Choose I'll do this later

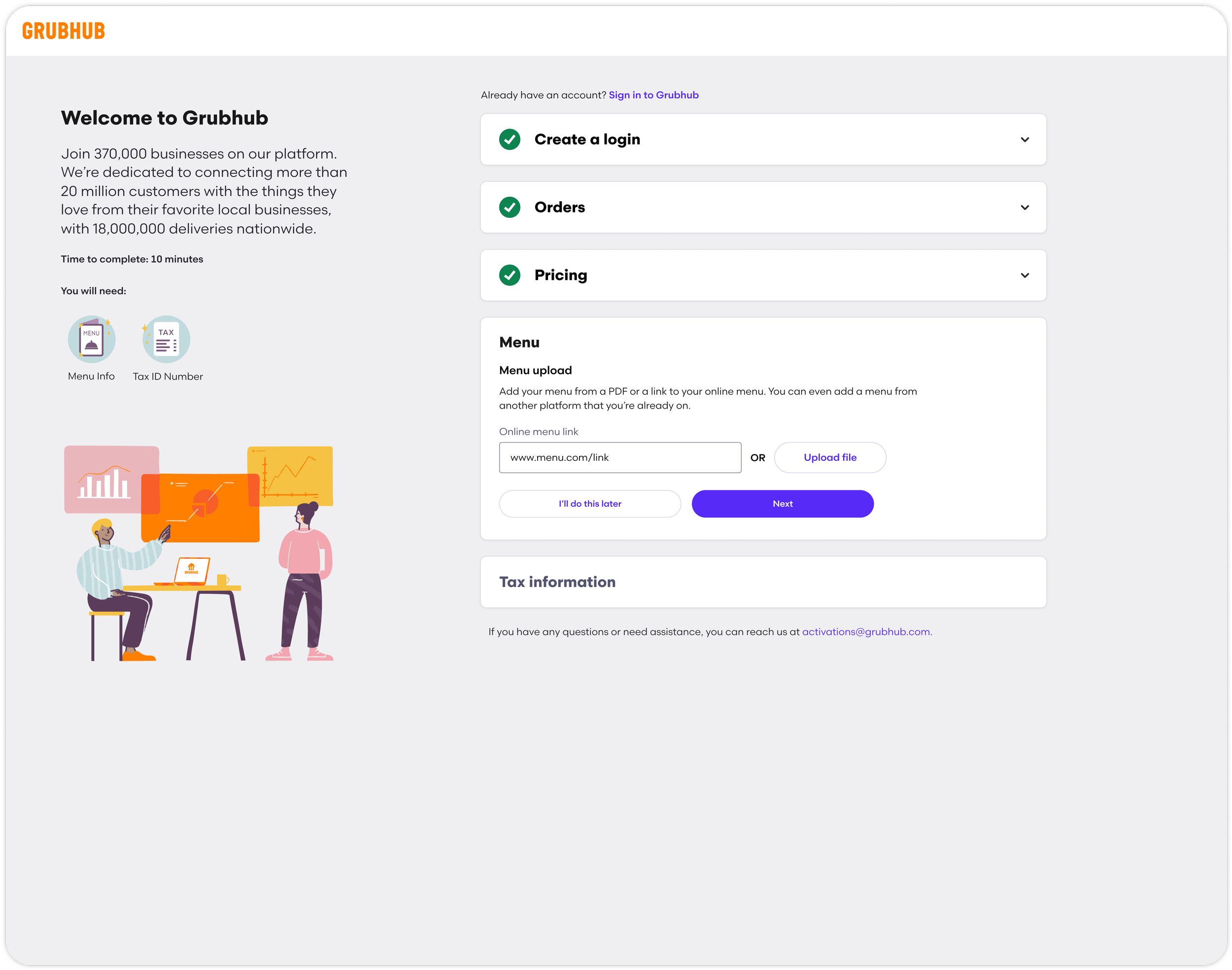point(589,504)
